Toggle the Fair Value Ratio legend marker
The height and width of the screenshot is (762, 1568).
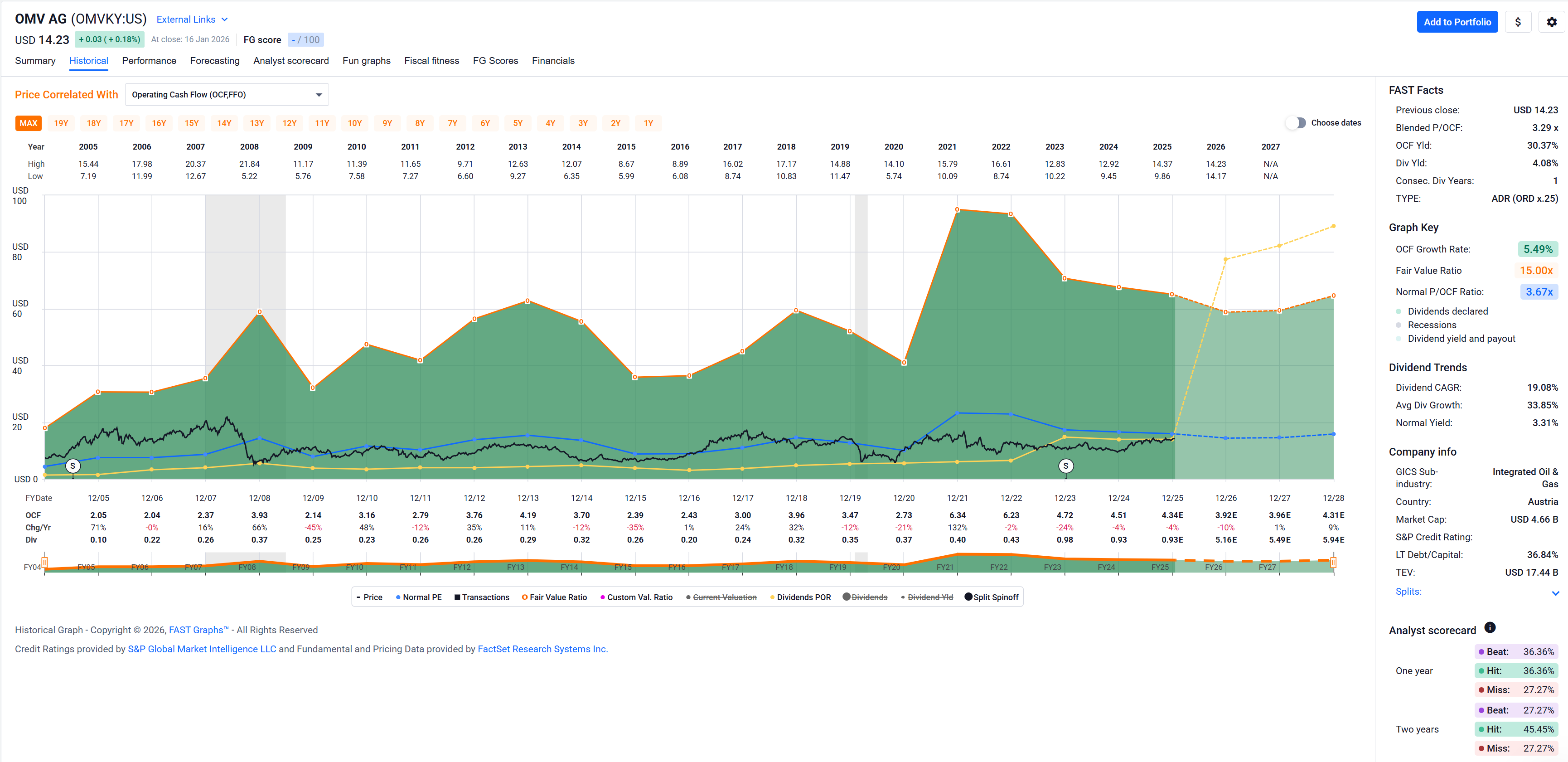coord(524,597)
